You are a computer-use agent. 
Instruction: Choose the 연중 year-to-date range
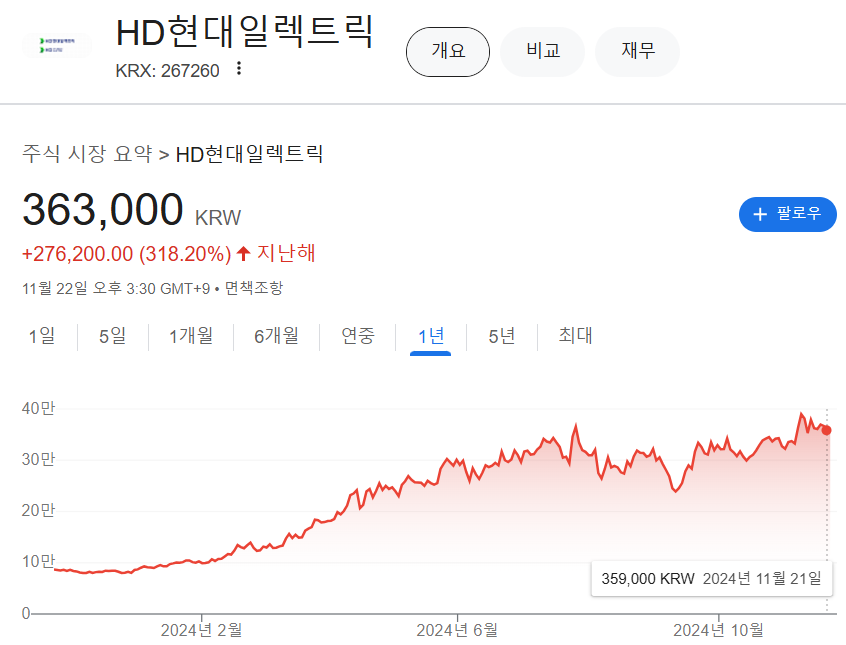pos(358,336)
